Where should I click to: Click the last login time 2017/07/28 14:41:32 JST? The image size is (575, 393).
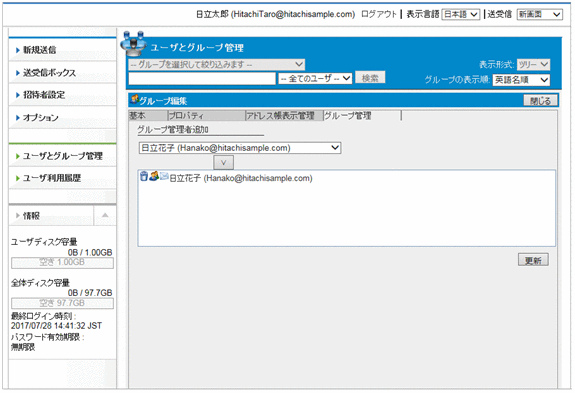point(56,326)
